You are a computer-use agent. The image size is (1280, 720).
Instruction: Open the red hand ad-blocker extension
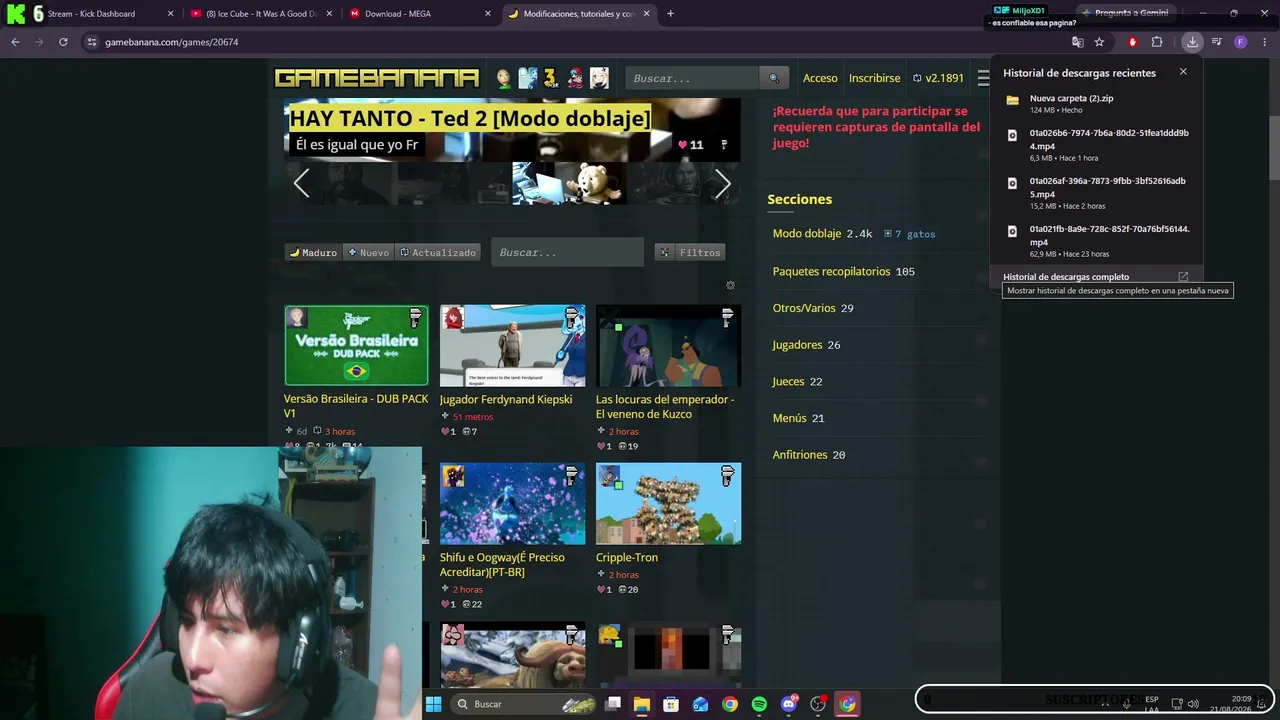(1132, 42)
